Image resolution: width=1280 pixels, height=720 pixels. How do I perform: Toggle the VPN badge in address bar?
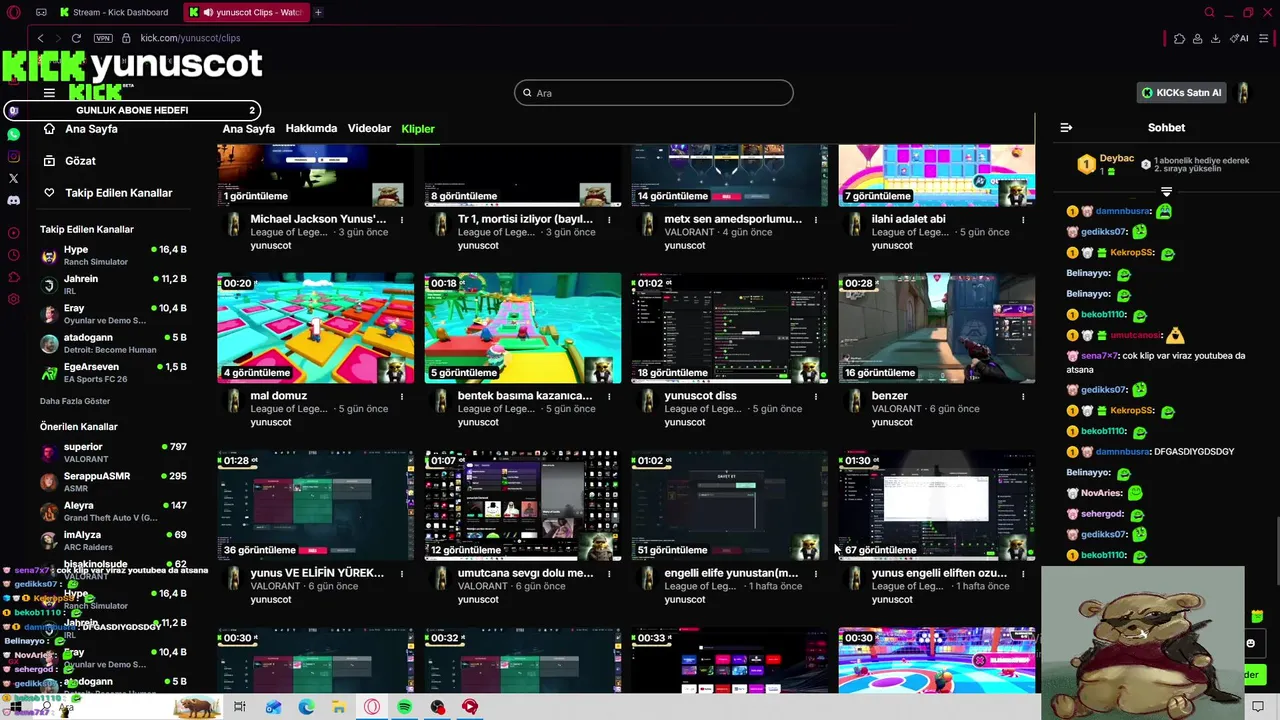103,38
